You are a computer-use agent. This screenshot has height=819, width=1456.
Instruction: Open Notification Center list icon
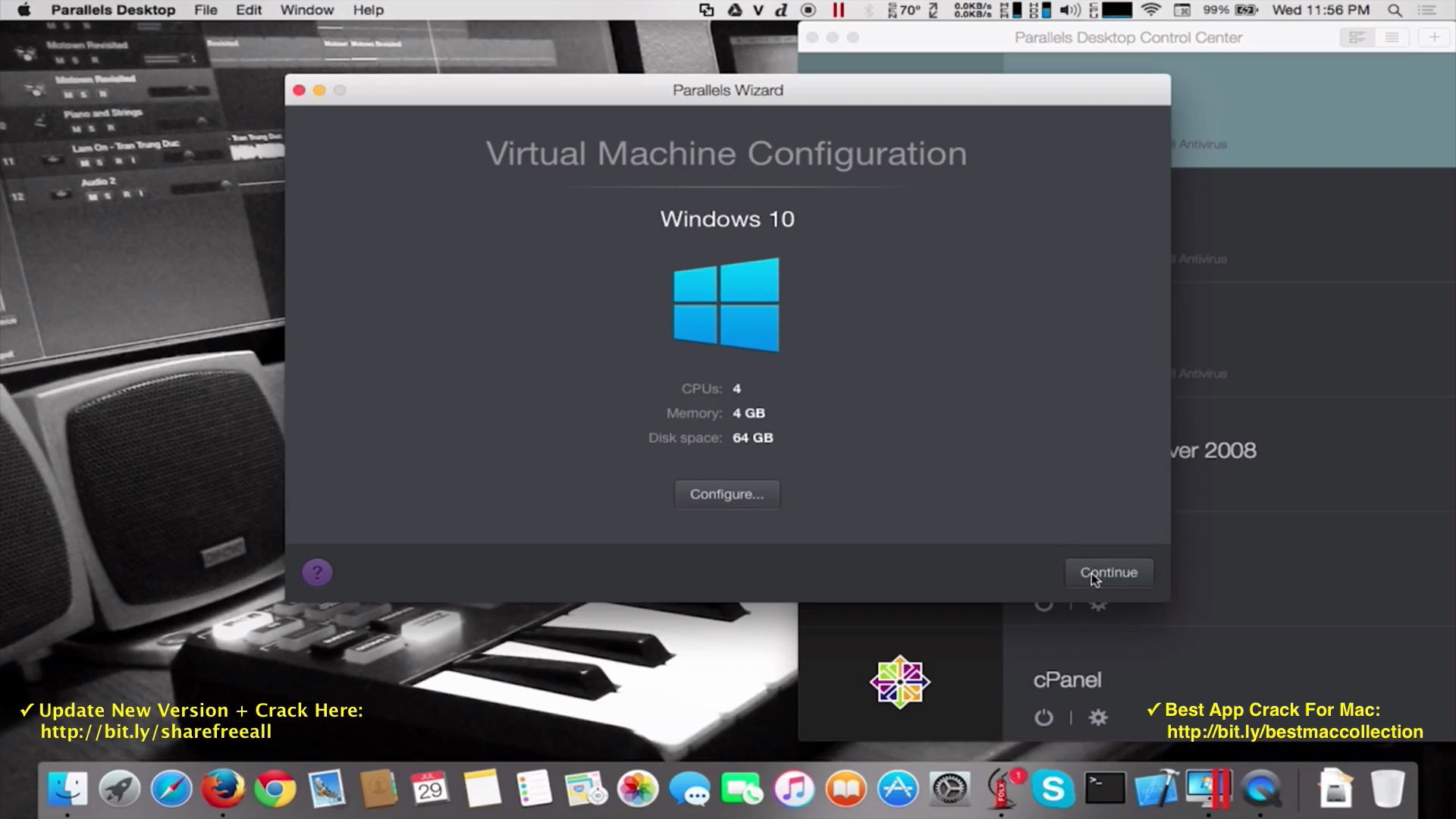[x=1427, y=10]
